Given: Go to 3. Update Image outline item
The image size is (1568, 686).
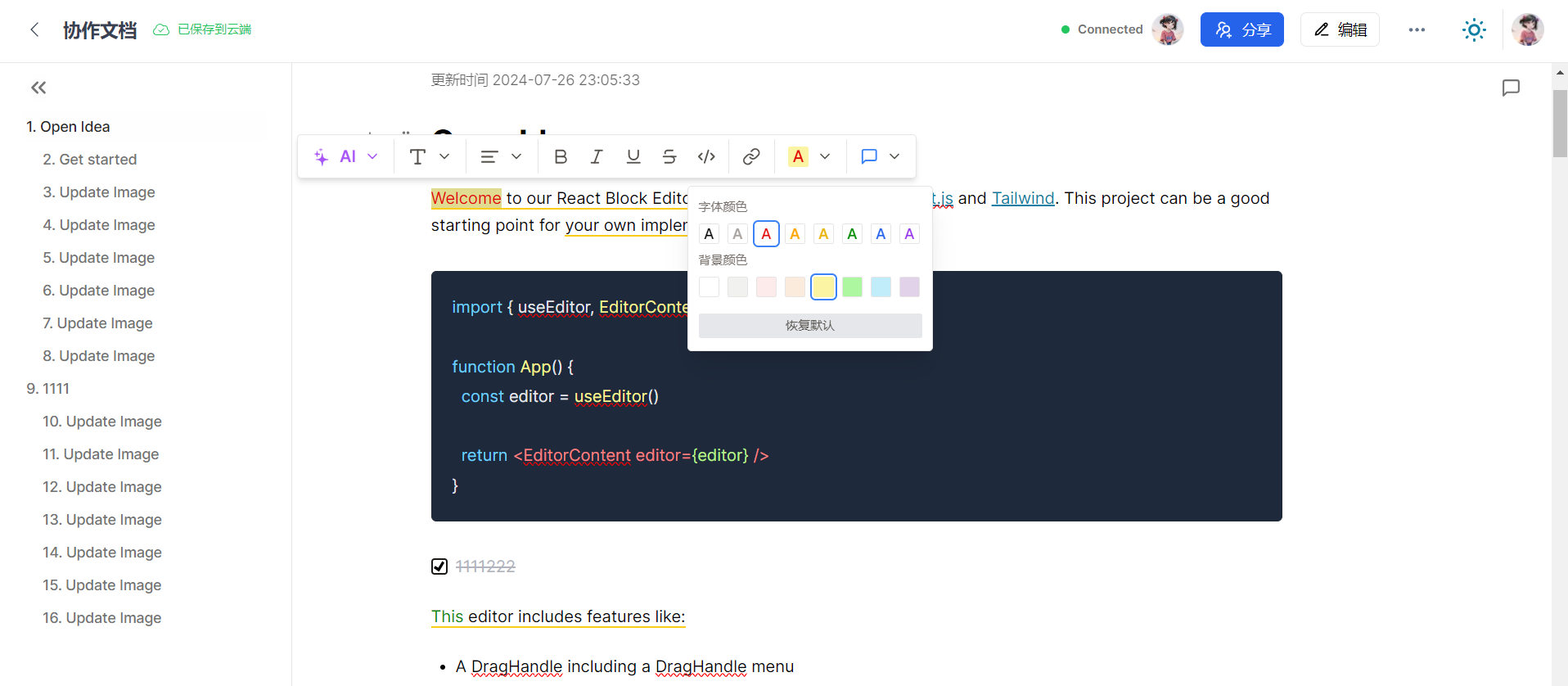Looking at the screenshot, I should coord(99,192).
